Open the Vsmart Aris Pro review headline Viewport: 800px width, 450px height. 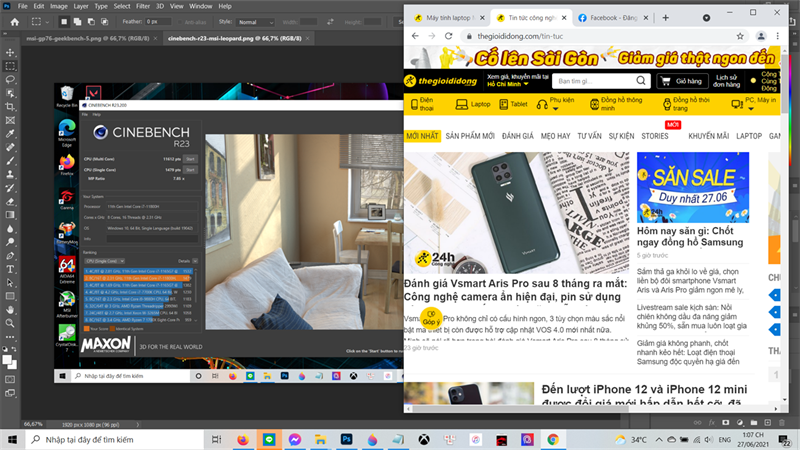pyautogui.click(x=515, y=290)
